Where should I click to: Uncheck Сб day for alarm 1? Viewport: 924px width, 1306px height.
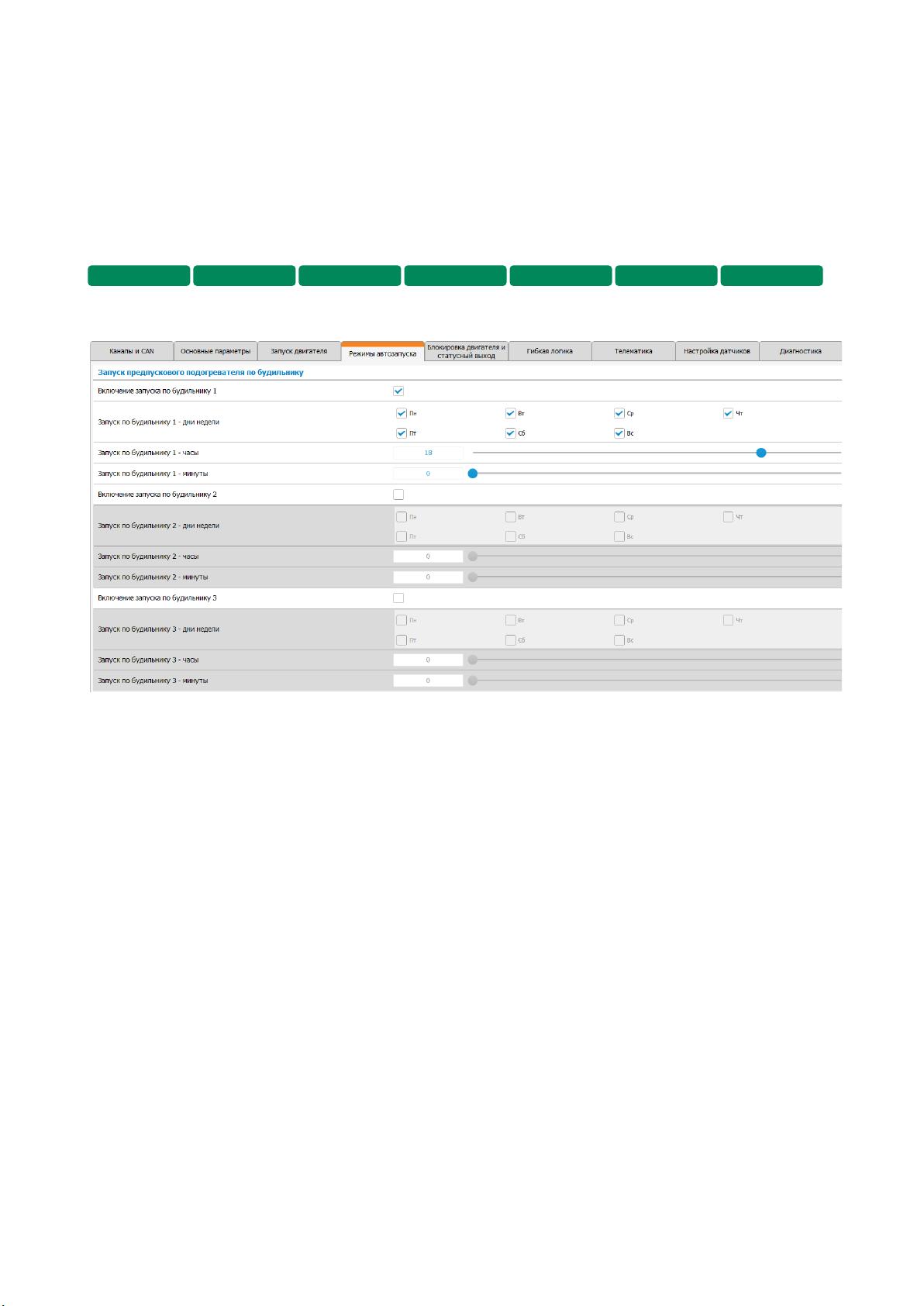511,433
